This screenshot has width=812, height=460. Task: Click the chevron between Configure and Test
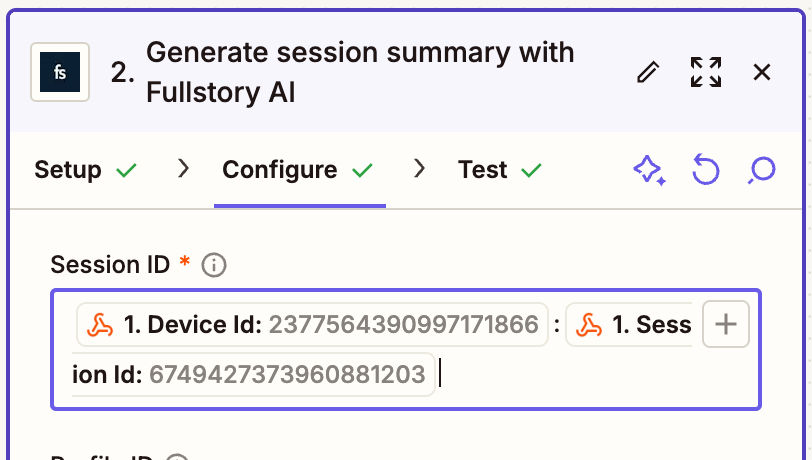pyautogui.click(x=421, y=170)
